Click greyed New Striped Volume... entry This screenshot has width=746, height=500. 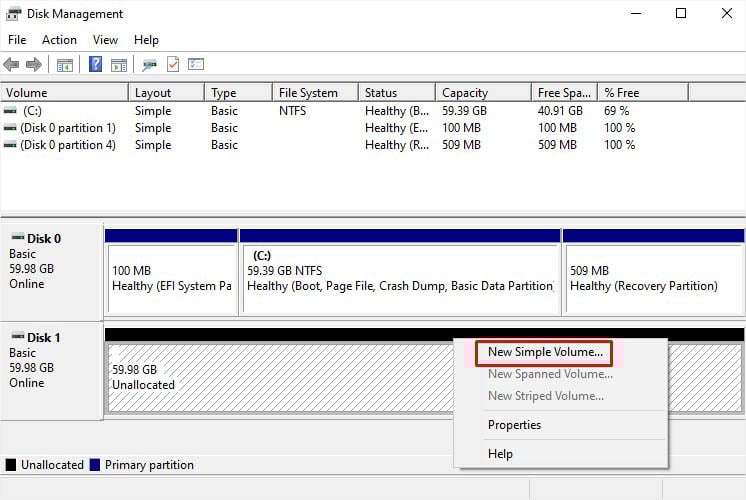546,396
